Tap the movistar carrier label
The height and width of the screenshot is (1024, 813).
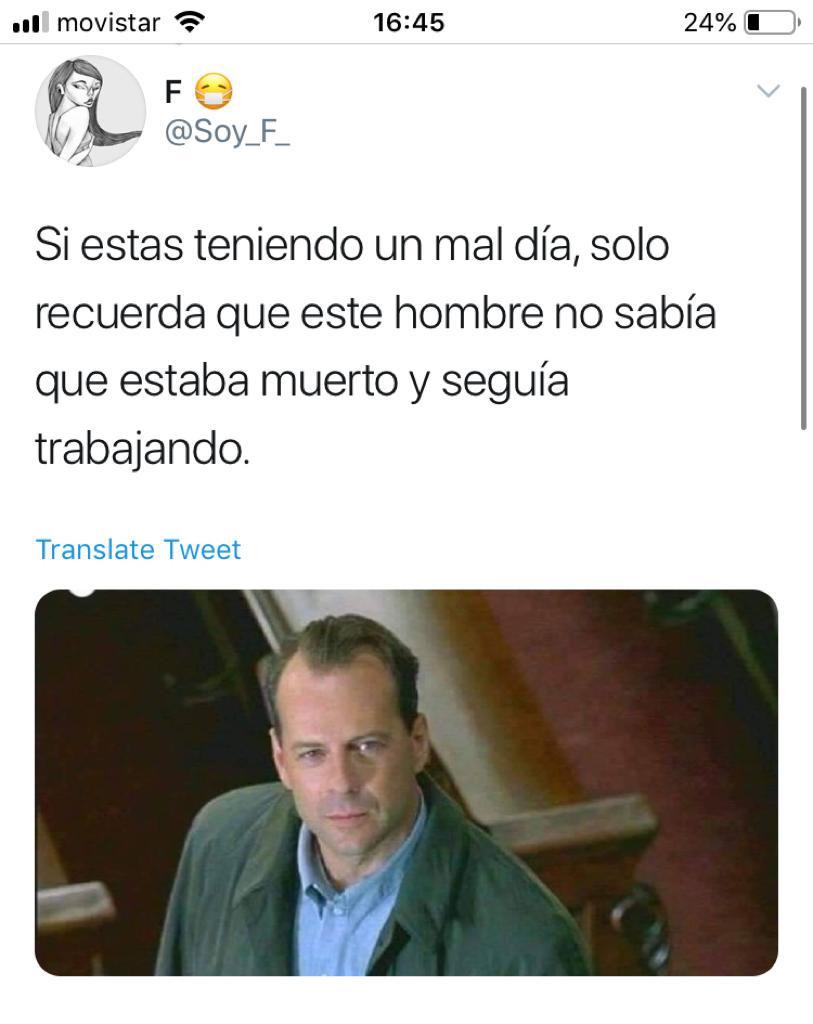coord(108,23)
